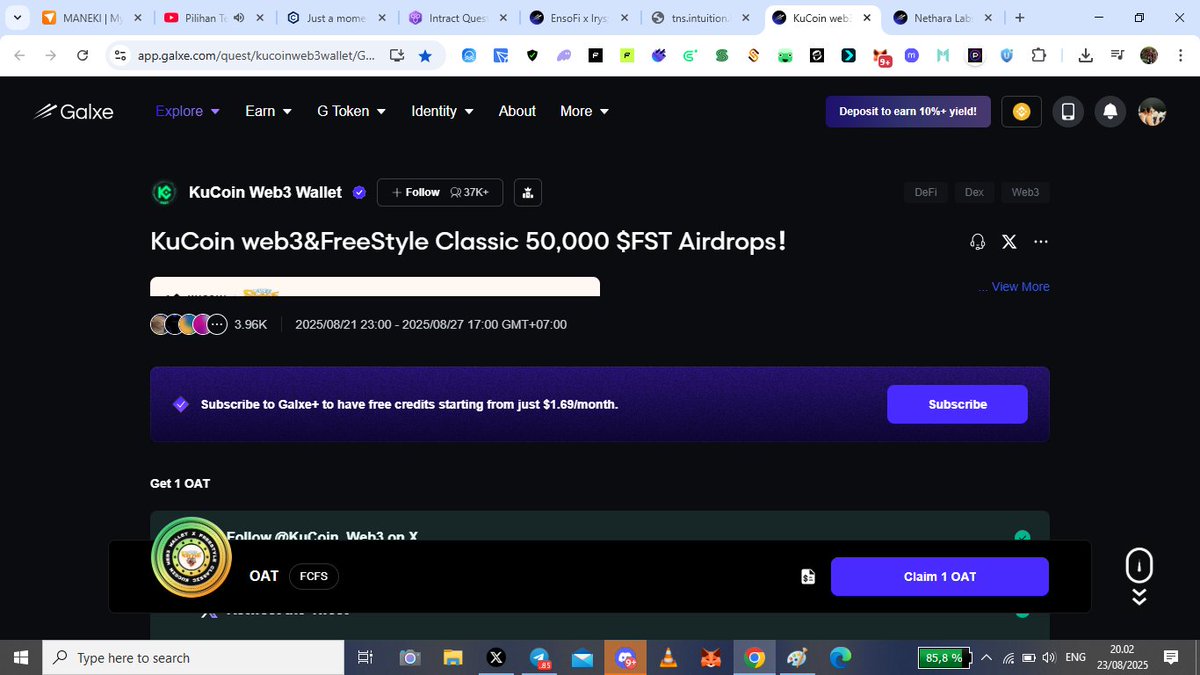
Task: Click the Galxe logo
Action: 74,112
